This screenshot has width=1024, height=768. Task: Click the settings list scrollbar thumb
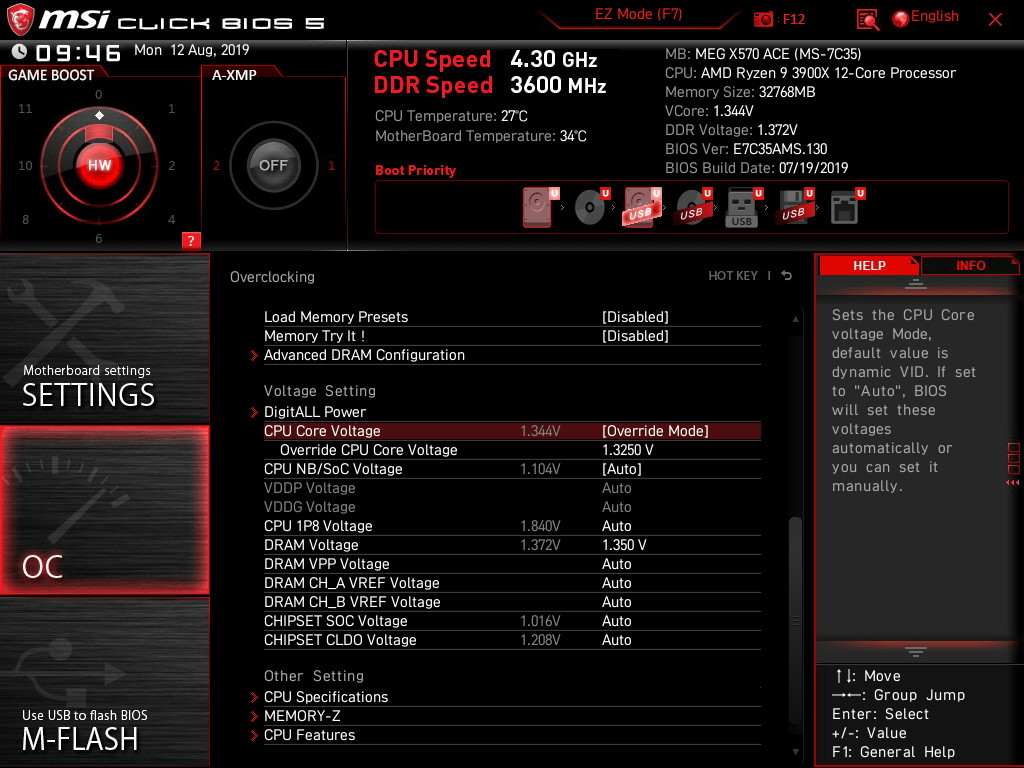coord(795,620)
